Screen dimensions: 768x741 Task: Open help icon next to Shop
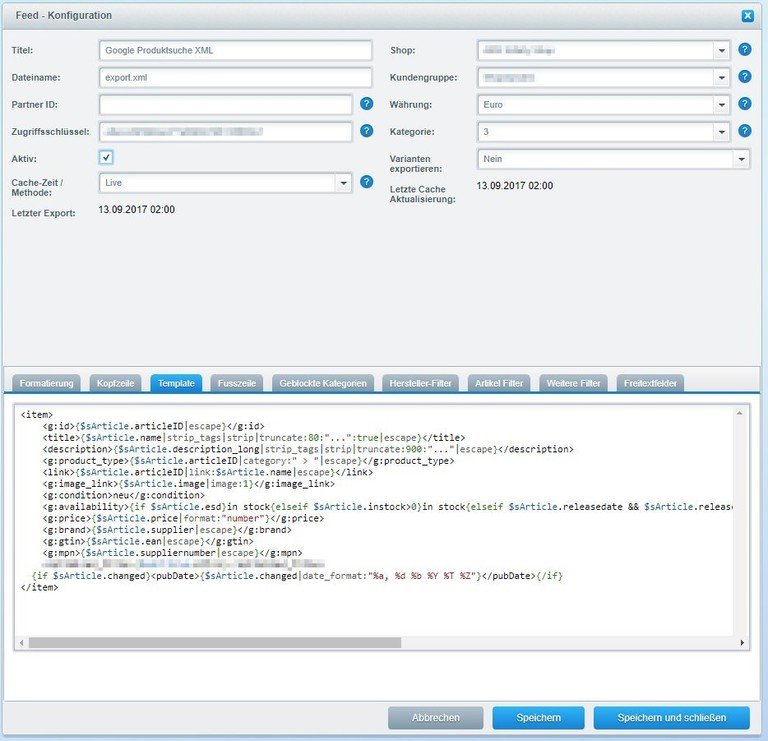click(x=744, y=49)
